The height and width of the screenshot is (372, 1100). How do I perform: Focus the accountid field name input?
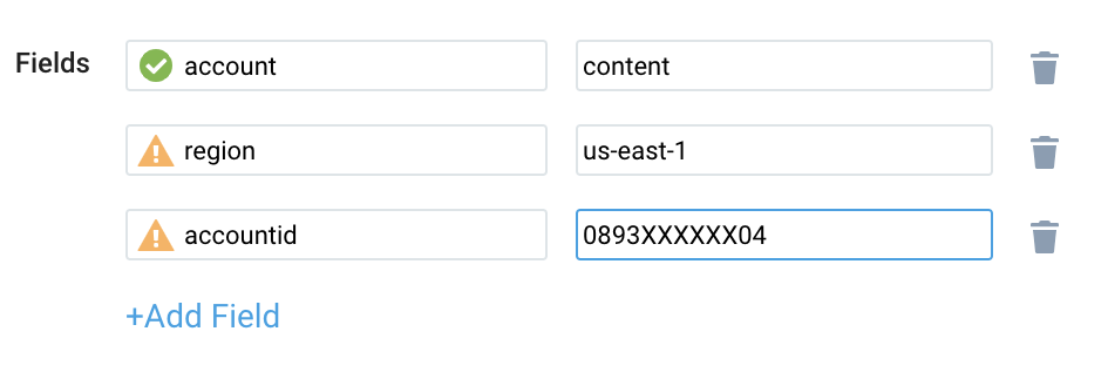click(336, 234)
